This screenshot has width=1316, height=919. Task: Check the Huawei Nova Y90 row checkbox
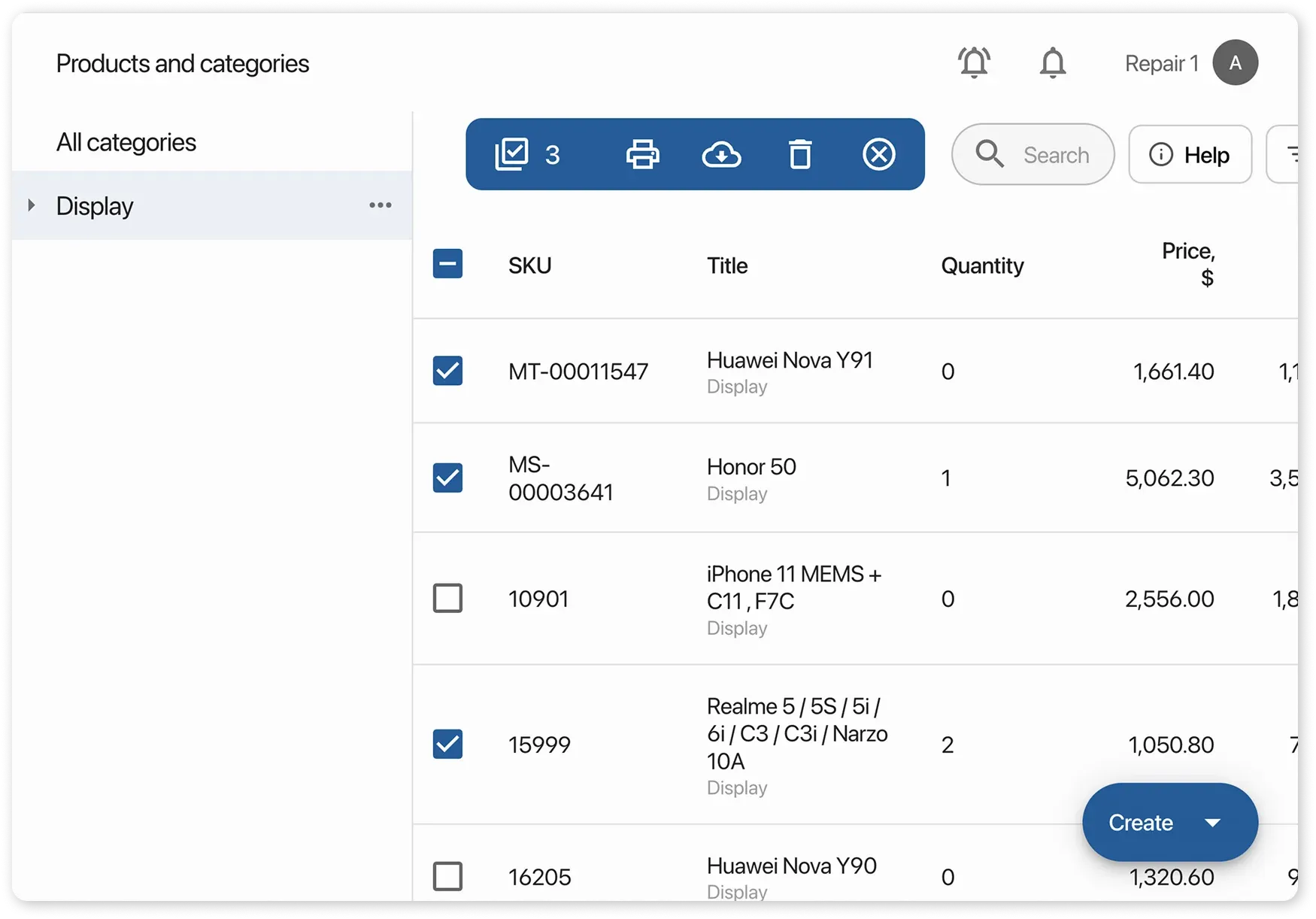(x=447, y=876)
